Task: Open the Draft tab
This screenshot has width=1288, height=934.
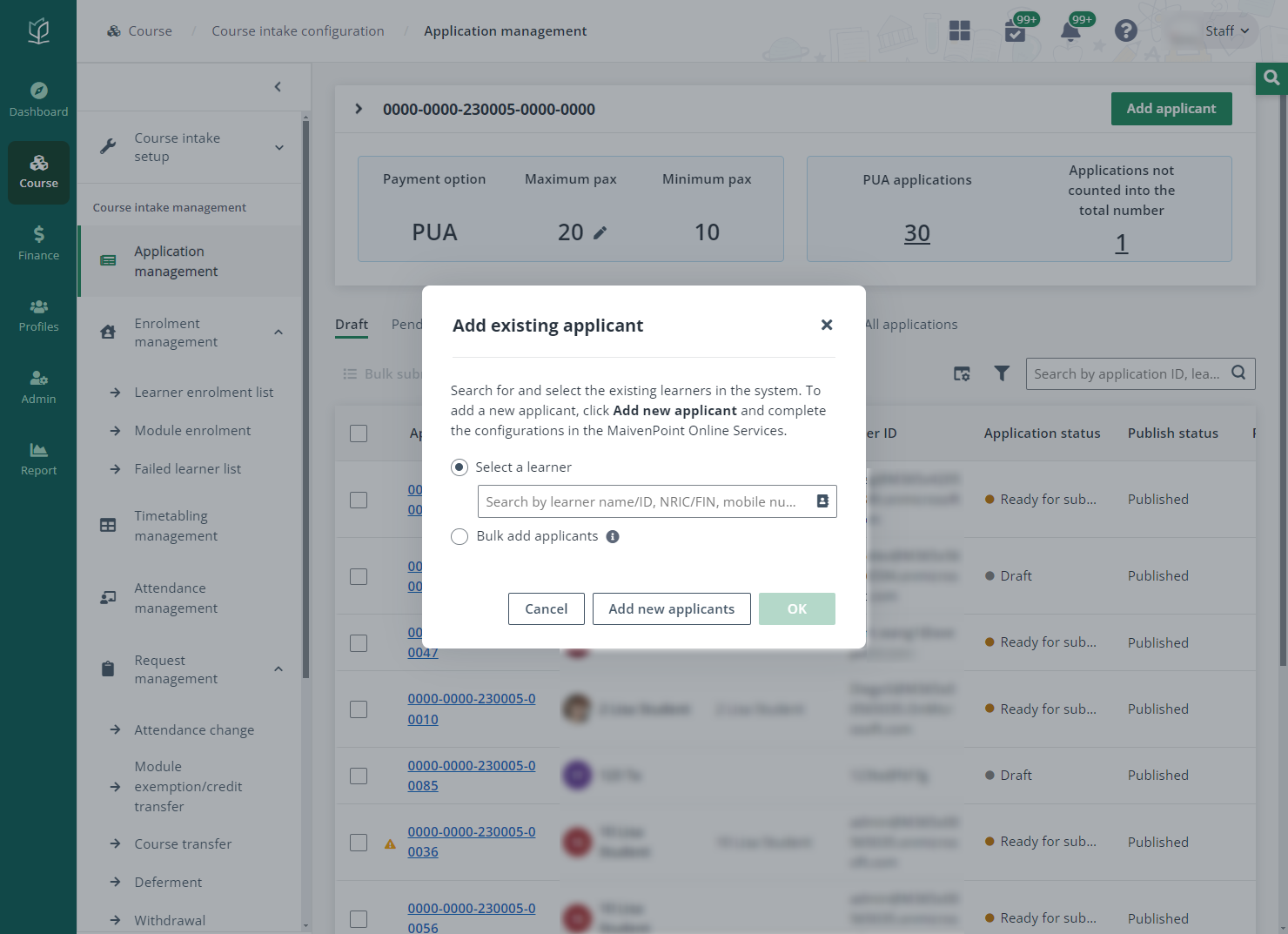Action: point(352,325)
